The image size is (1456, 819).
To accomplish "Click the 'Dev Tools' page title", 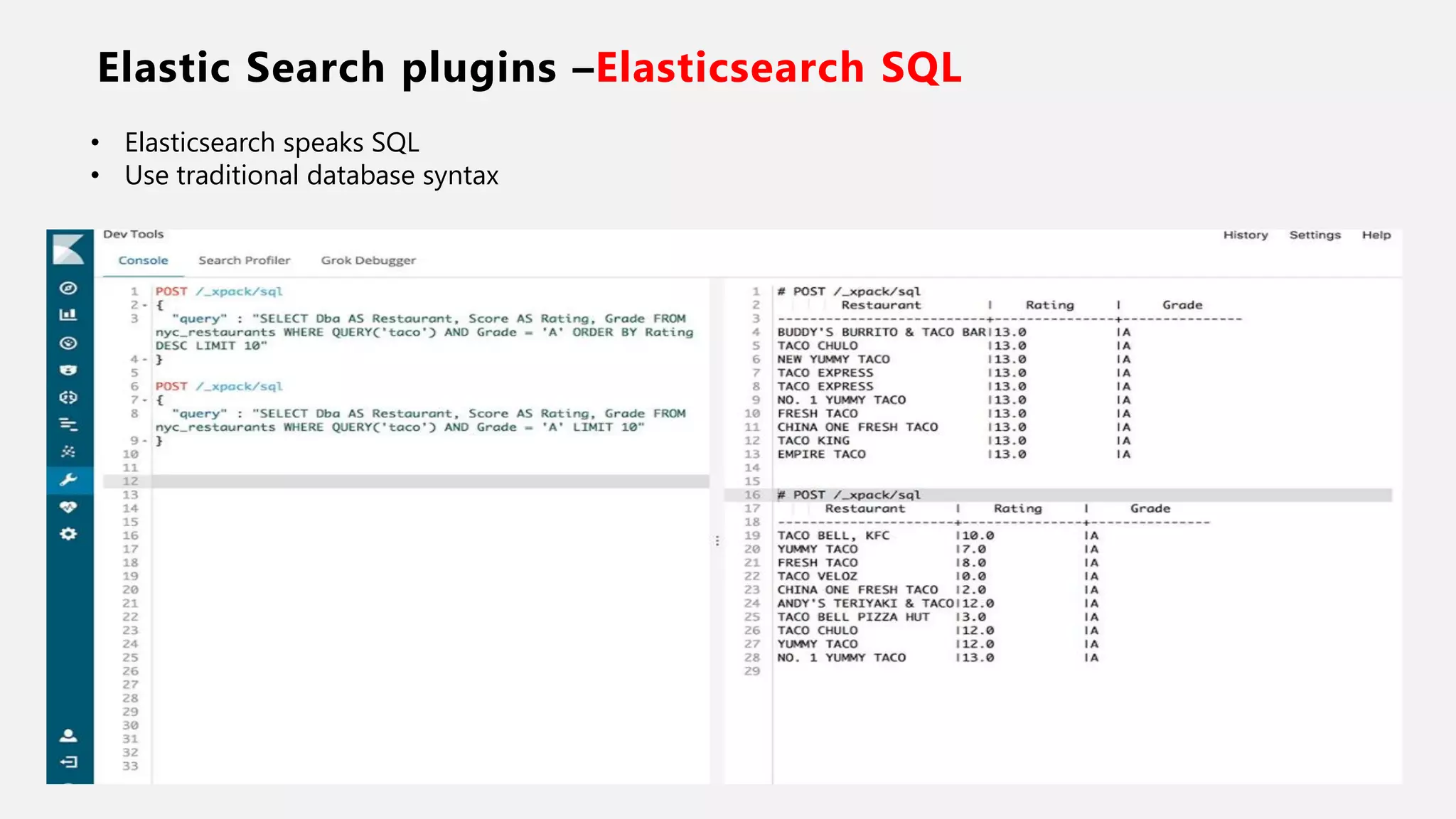I will coord(133,234).
